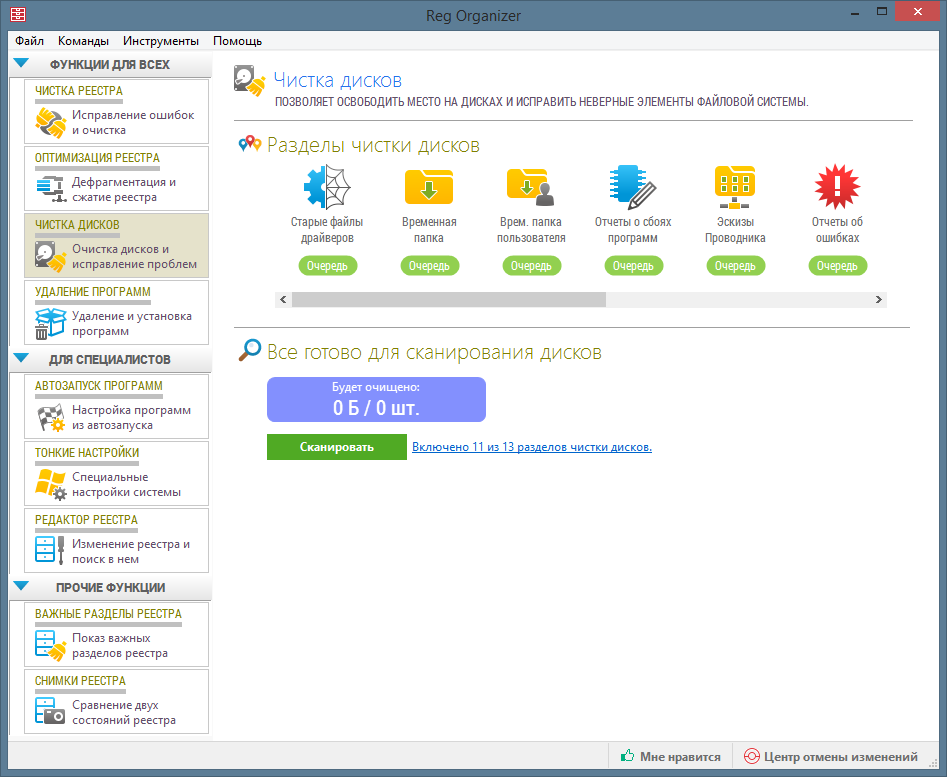
Task: Select the Отчеты об ошибках red alert icon
Action: (x=837, y=187)
